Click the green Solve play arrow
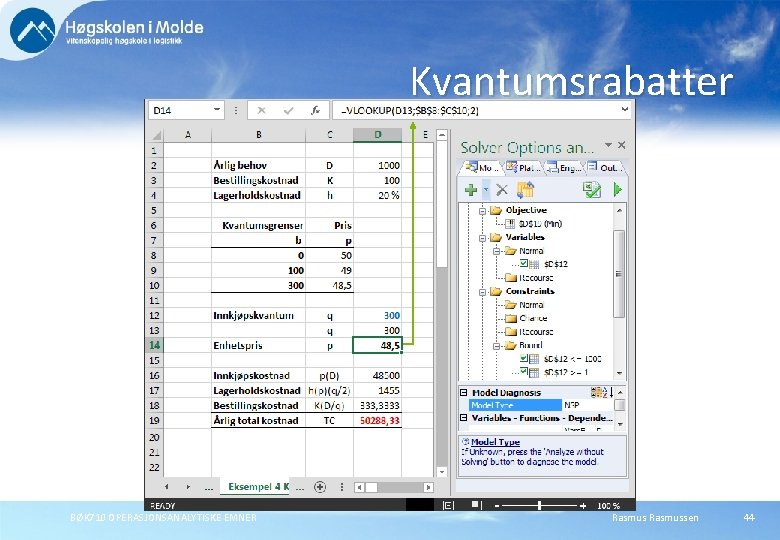Viewport: 780px width, 540px height. coord(617,189)
